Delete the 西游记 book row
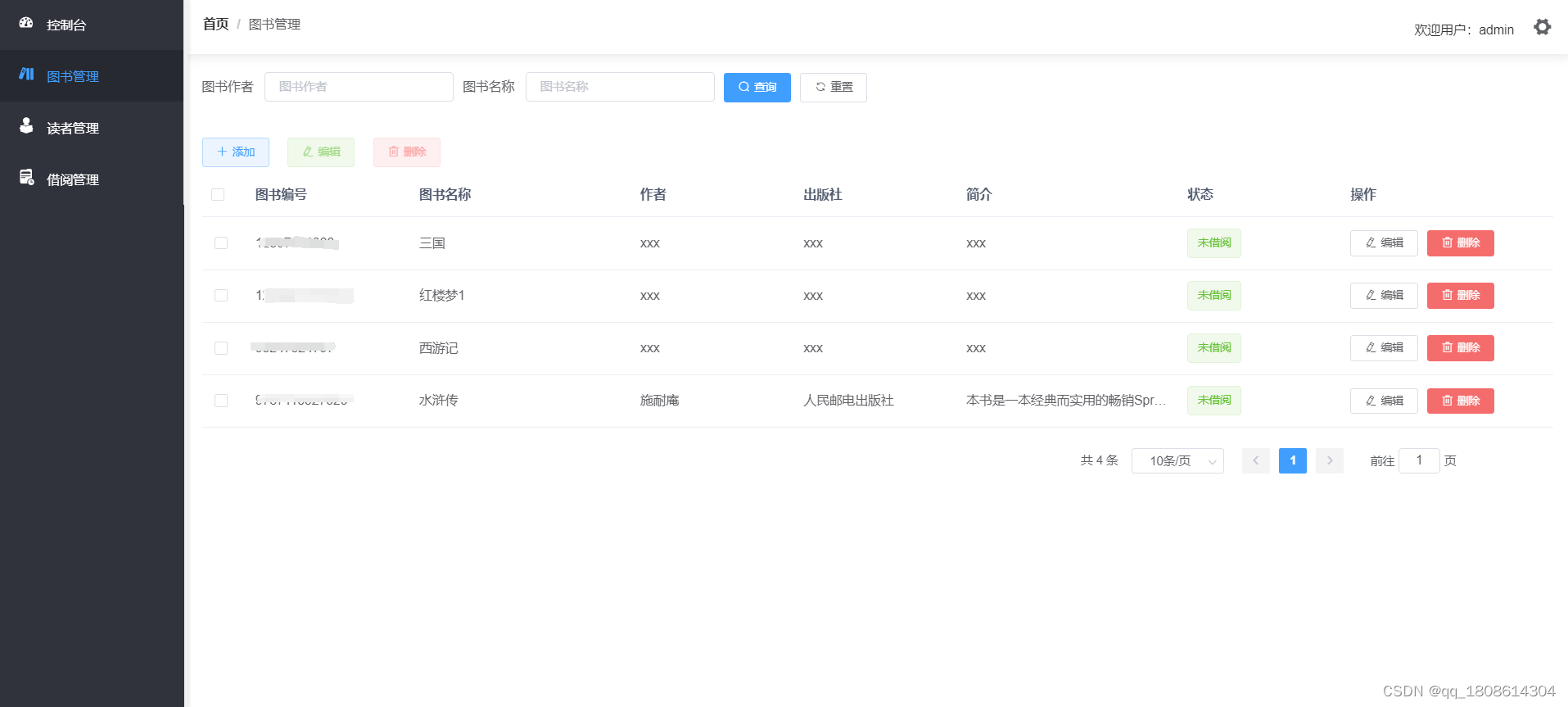 pyautogui.click(x=1460, y=348)
